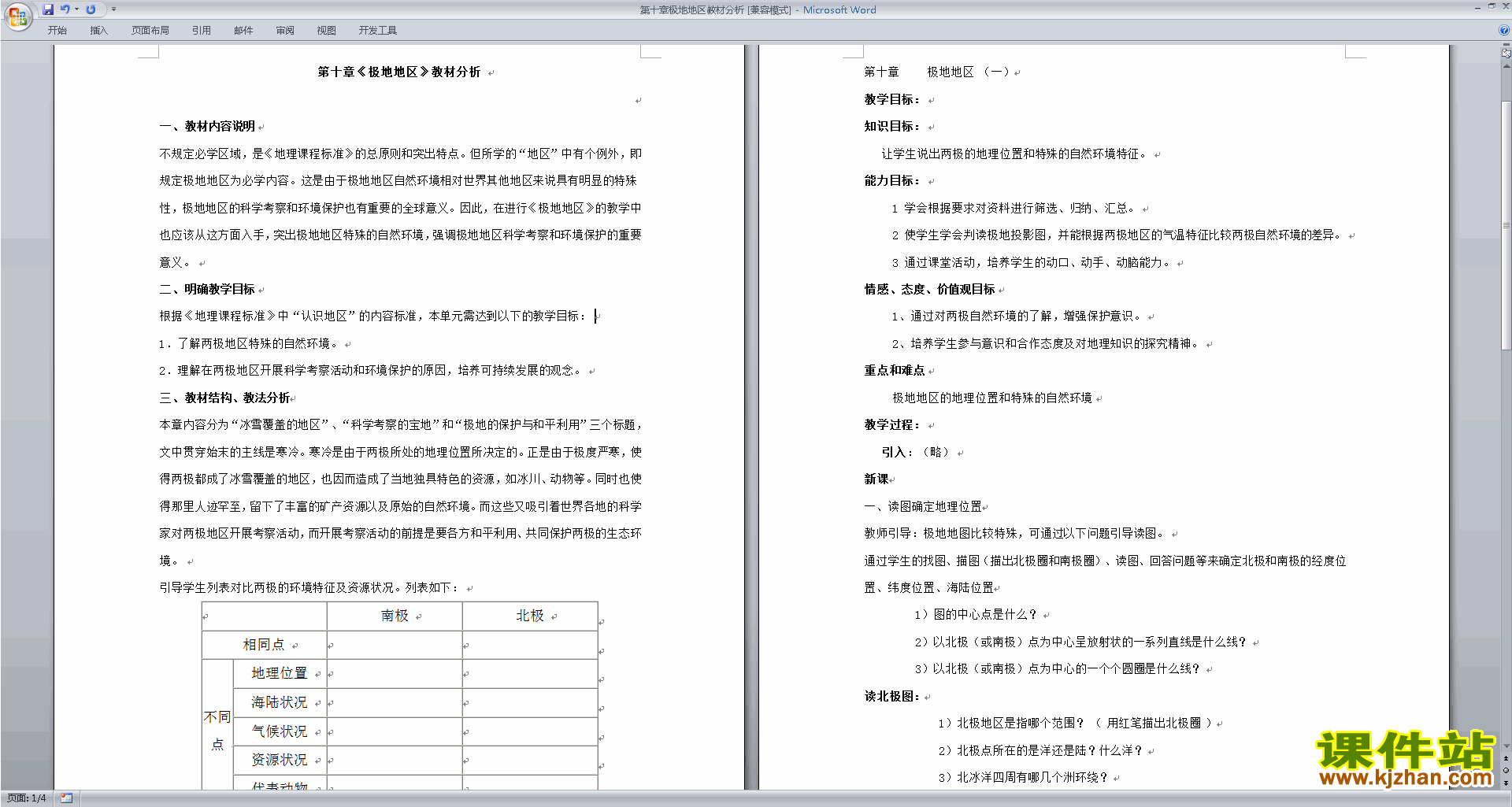Click the proofing status icon in status bar
The width and height of the screenshot is (1512, 807).
[x=67, y=798]
